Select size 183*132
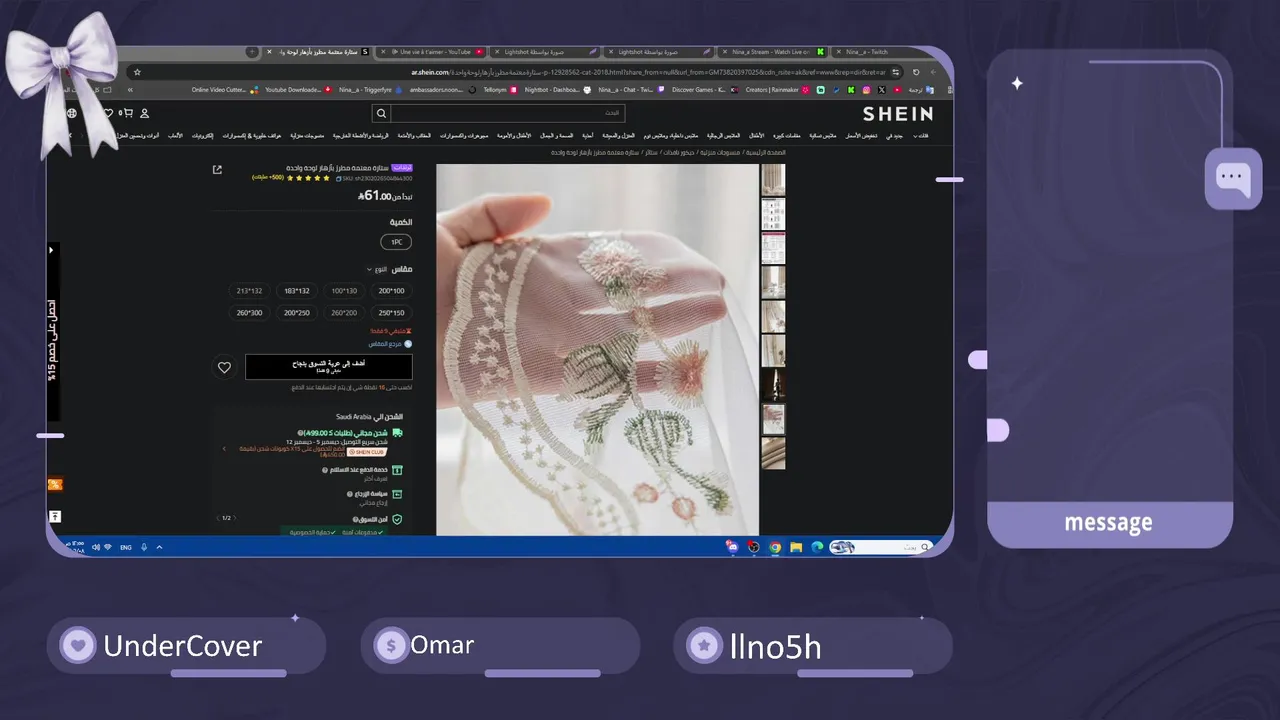The width and height of the screenshot is (1280, 720). [x=297, y=291]
